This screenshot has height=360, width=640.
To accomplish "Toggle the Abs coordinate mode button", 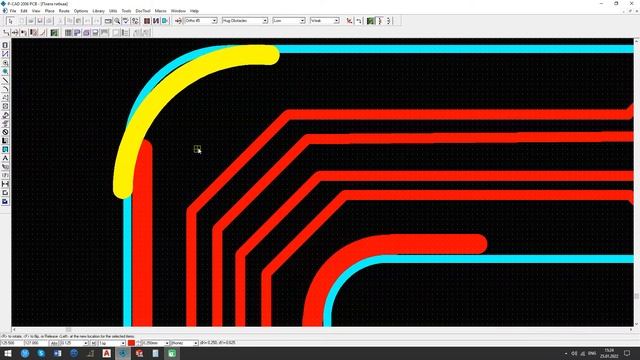I will [x=54, y=343].
